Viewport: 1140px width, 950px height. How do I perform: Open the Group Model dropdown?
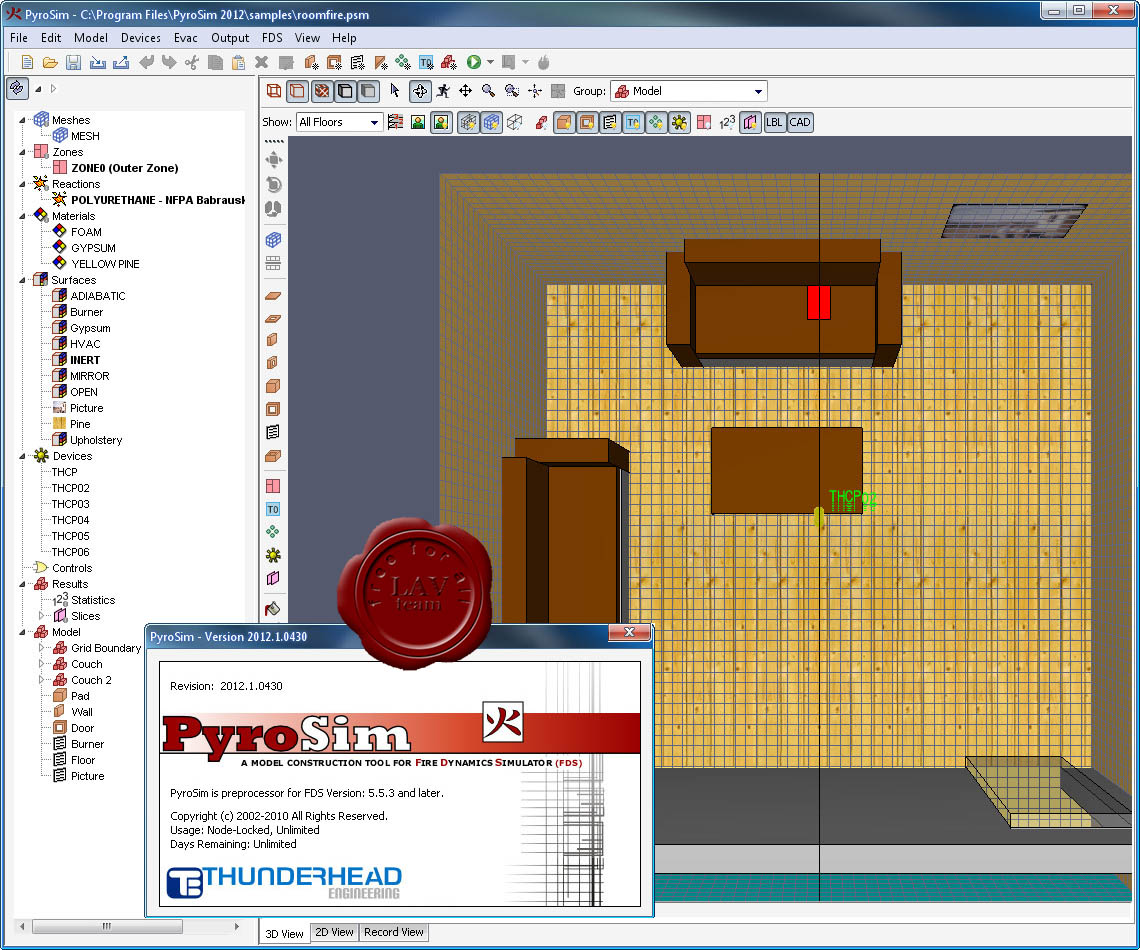pyautogui.click(x=689, y=91)
